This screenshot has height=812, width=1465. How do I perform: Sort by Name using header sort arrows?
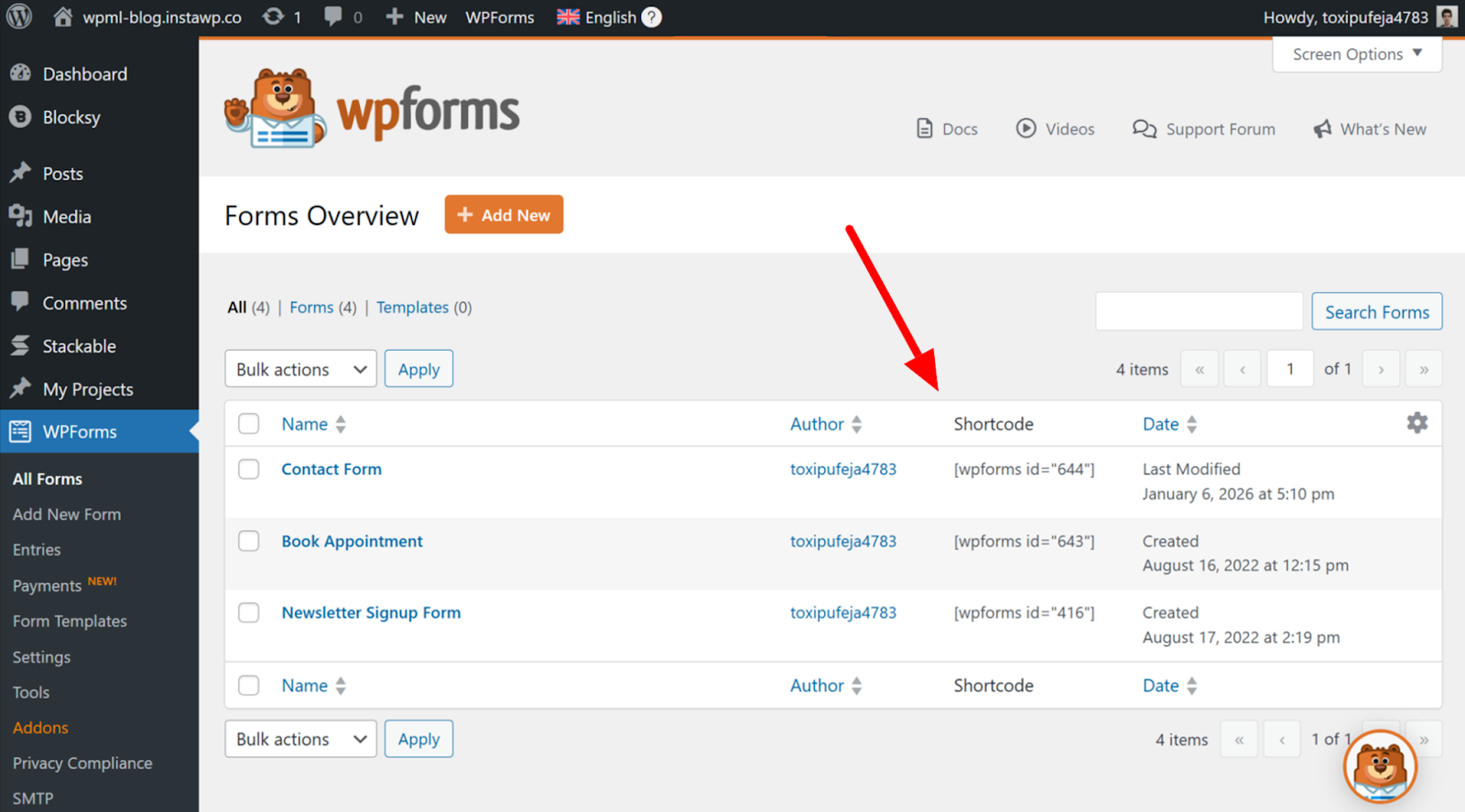pyautogui.click(x=341, y=424)
